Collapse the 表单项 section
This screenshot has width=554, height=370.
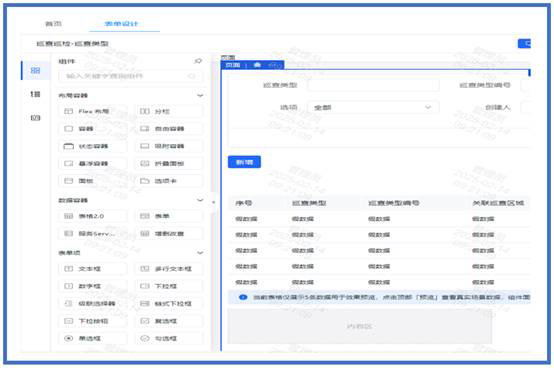pyautogui.click(x=200, y=253)
